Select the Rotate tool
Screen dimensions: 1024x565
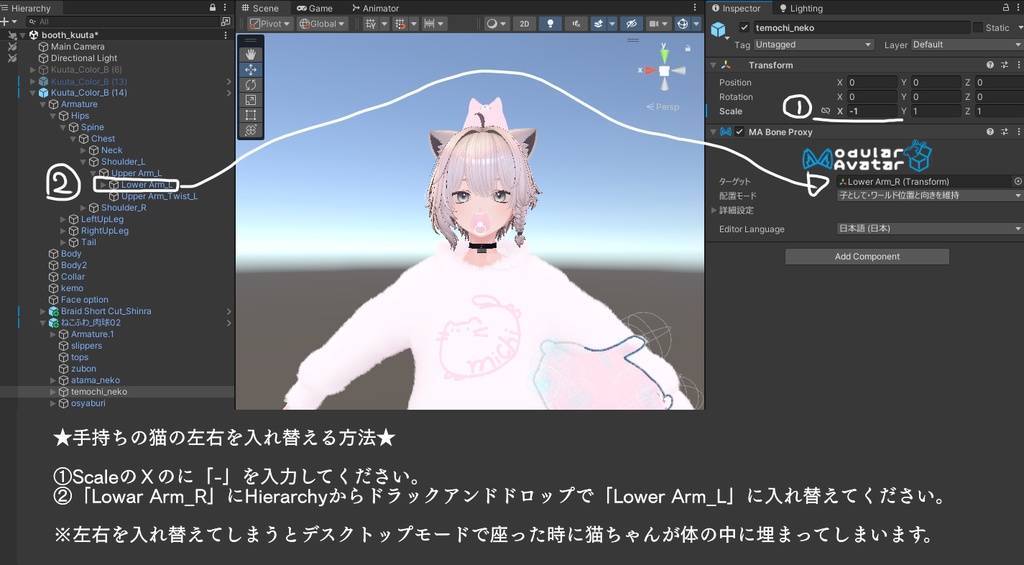tap(251, 85)
